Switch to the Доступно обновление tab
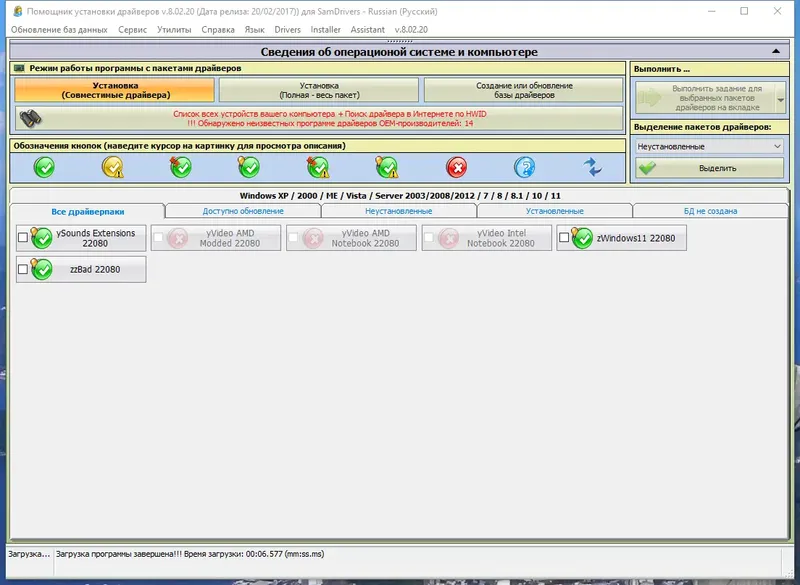Screen dimensions: 800x585 click(x=243, y=211)
